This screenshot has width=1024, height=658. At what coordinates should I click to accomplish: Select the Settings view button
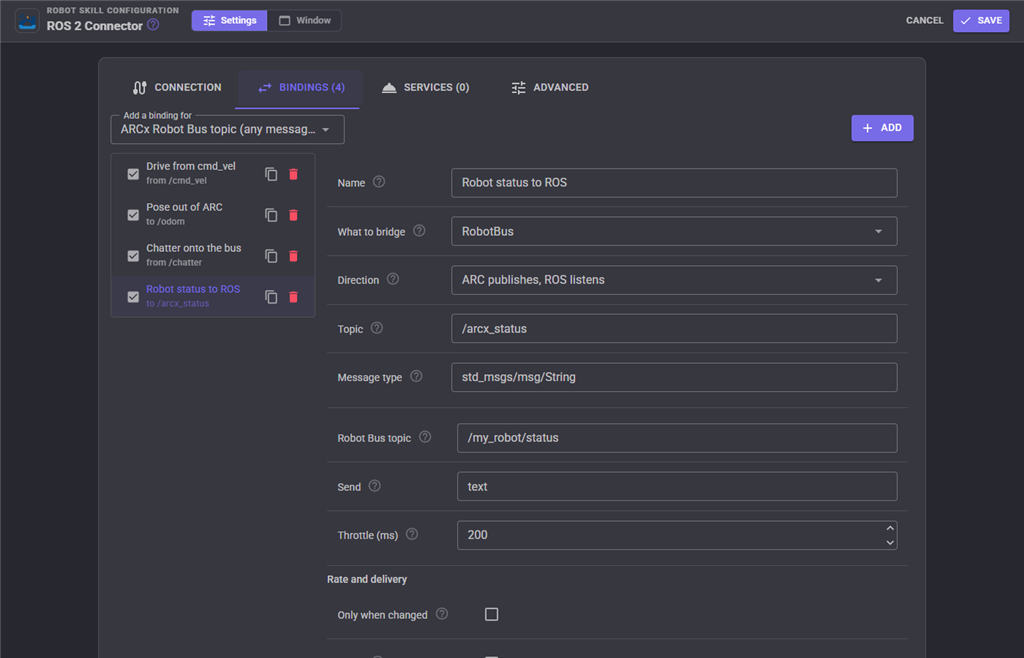tap(229, 20)
